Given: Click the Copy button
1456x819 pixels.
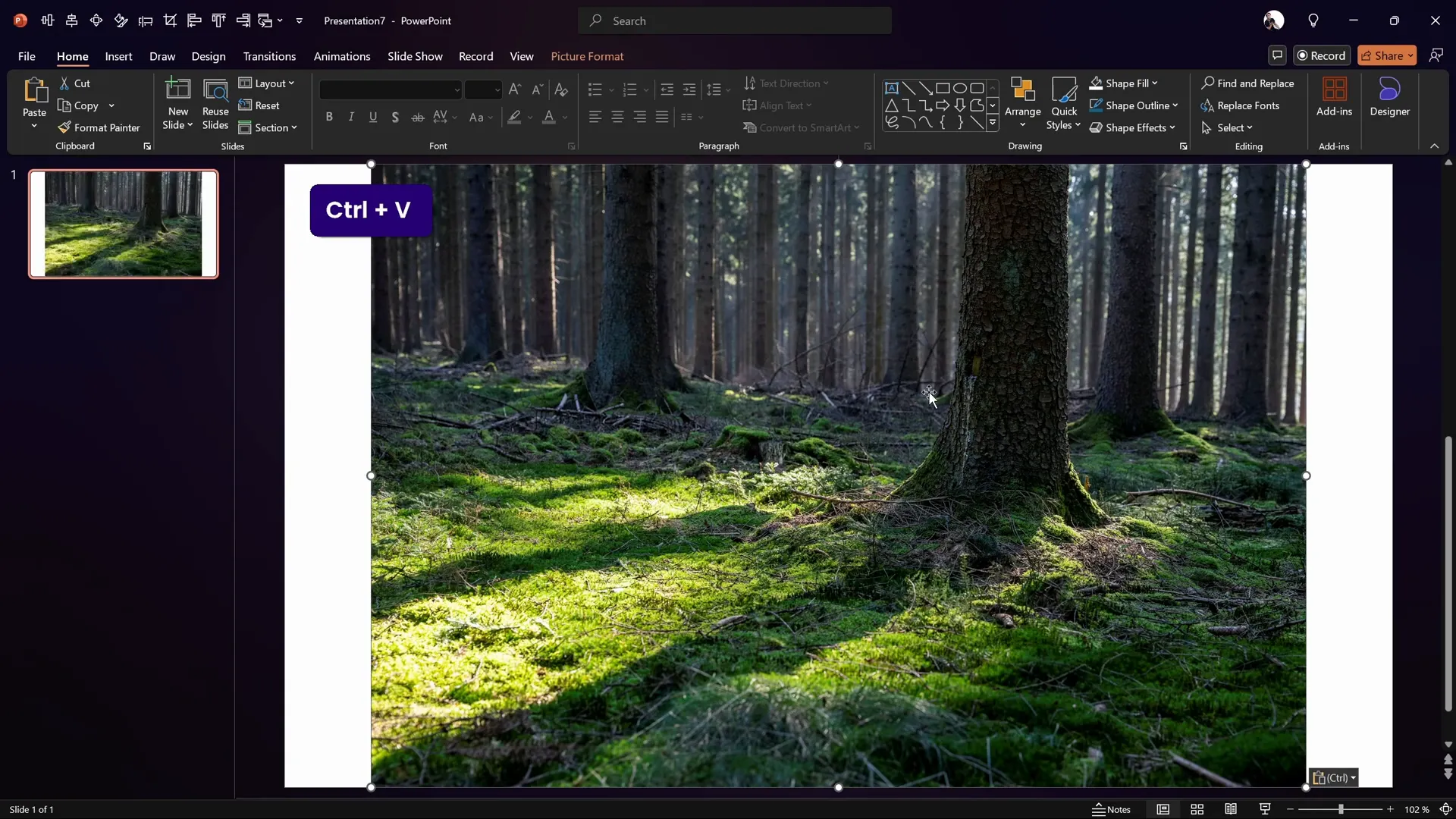Looking at the screenshot, I should pos(78,105).
